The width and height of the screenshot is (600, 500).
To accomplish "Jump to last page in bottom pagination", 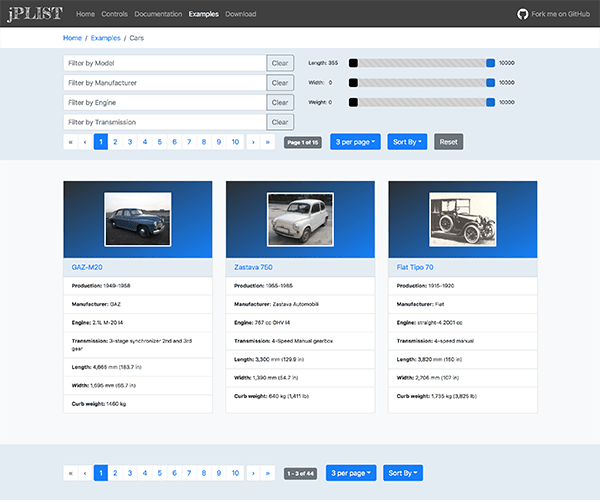I will click(268, 473).
